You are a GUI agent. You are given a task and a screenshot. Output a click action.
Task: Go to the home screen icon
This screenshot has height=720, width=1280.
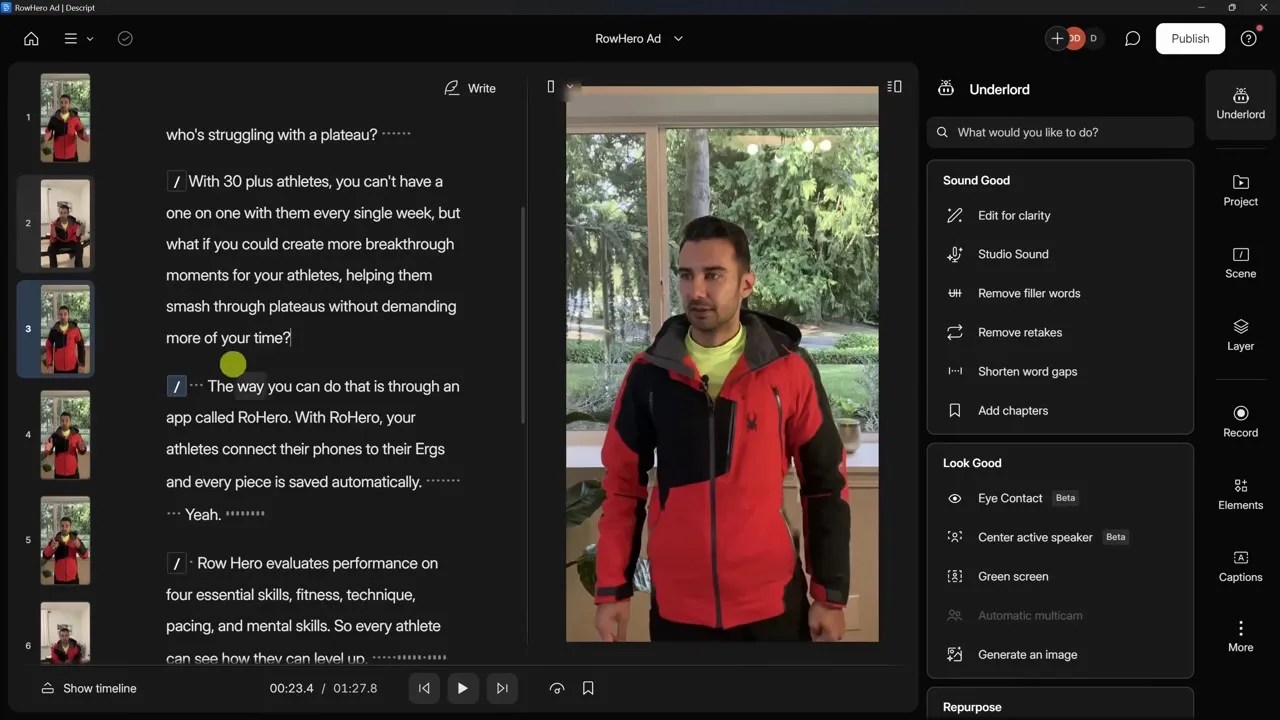[x=31, y=38]
